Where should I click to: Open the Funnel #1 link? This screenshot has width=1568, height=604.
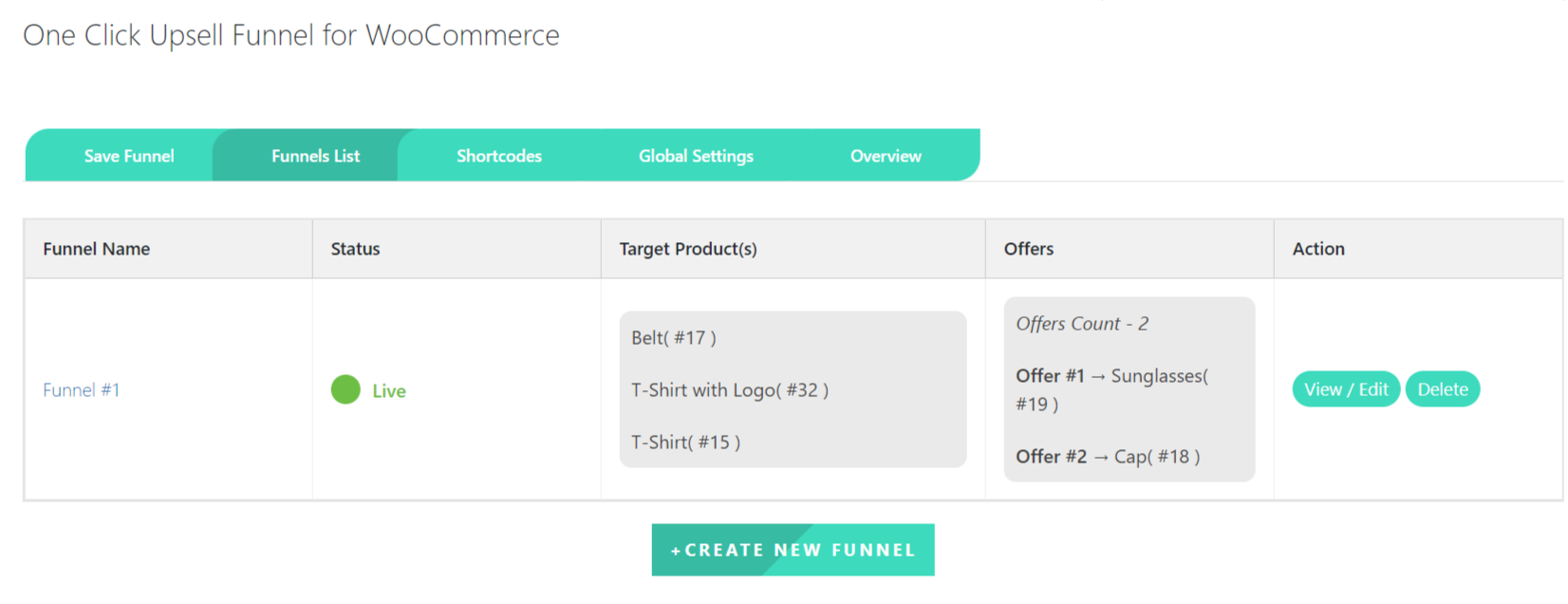[x=81, y=390]
